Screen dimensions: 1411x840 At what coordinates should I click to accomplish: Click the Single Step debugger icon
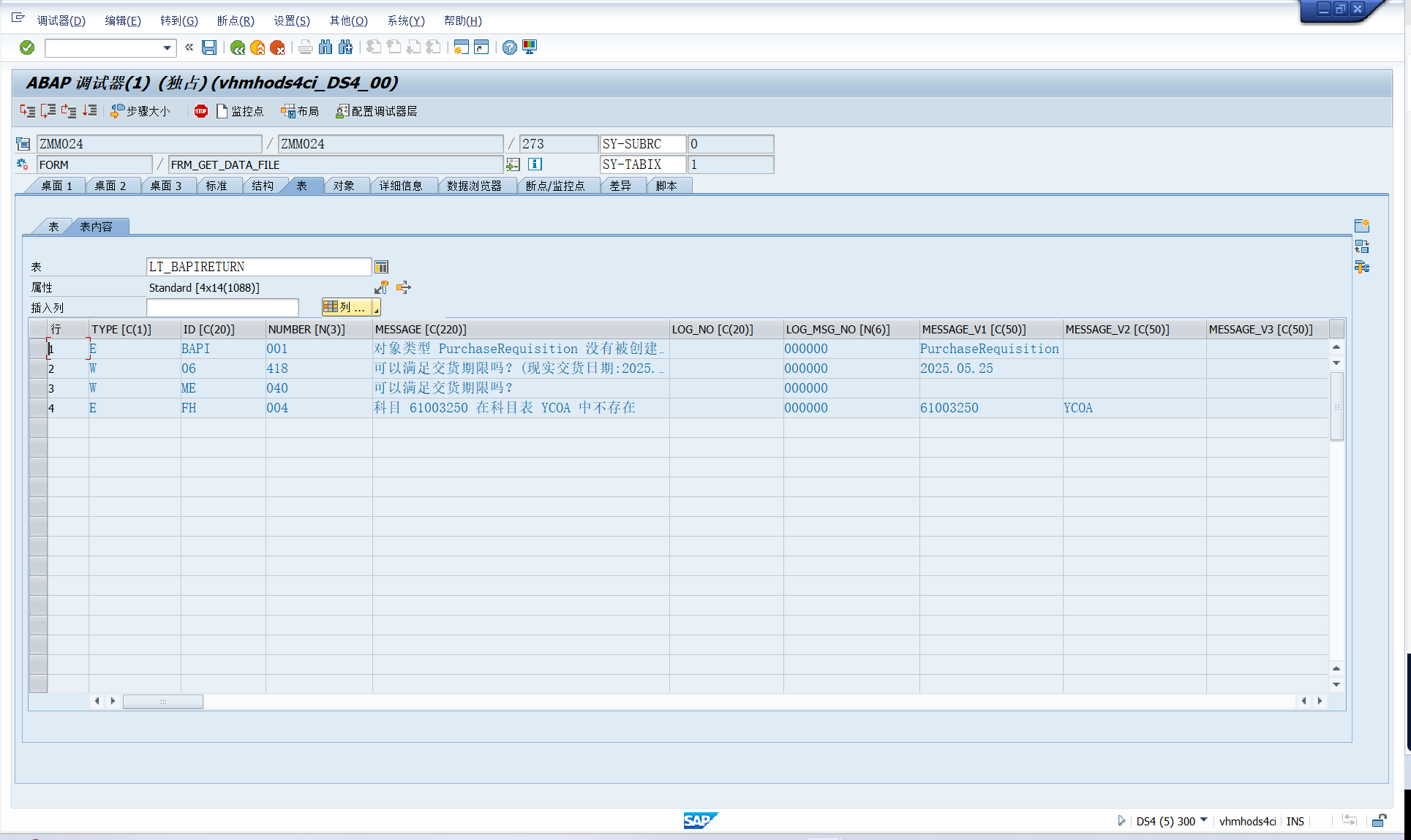tap(28, 111)
